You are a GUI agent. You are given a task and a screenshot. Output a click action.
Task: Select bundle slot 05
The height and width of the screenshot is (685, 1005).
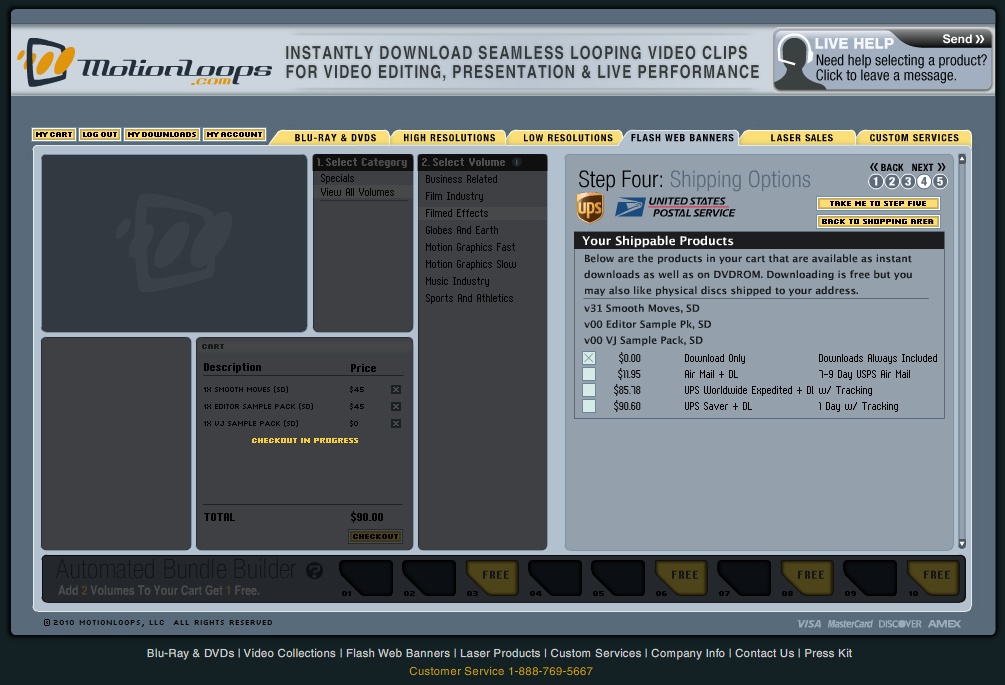pos(618,577)
